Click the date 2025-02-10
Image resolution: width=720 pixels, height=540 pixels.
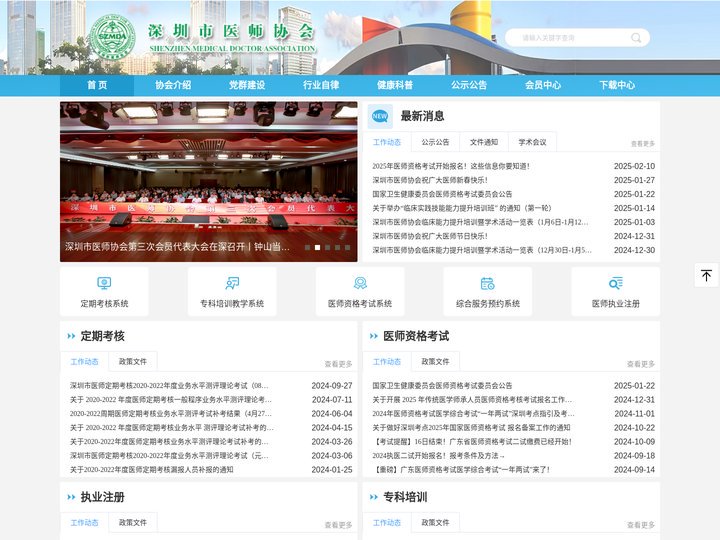634,166
